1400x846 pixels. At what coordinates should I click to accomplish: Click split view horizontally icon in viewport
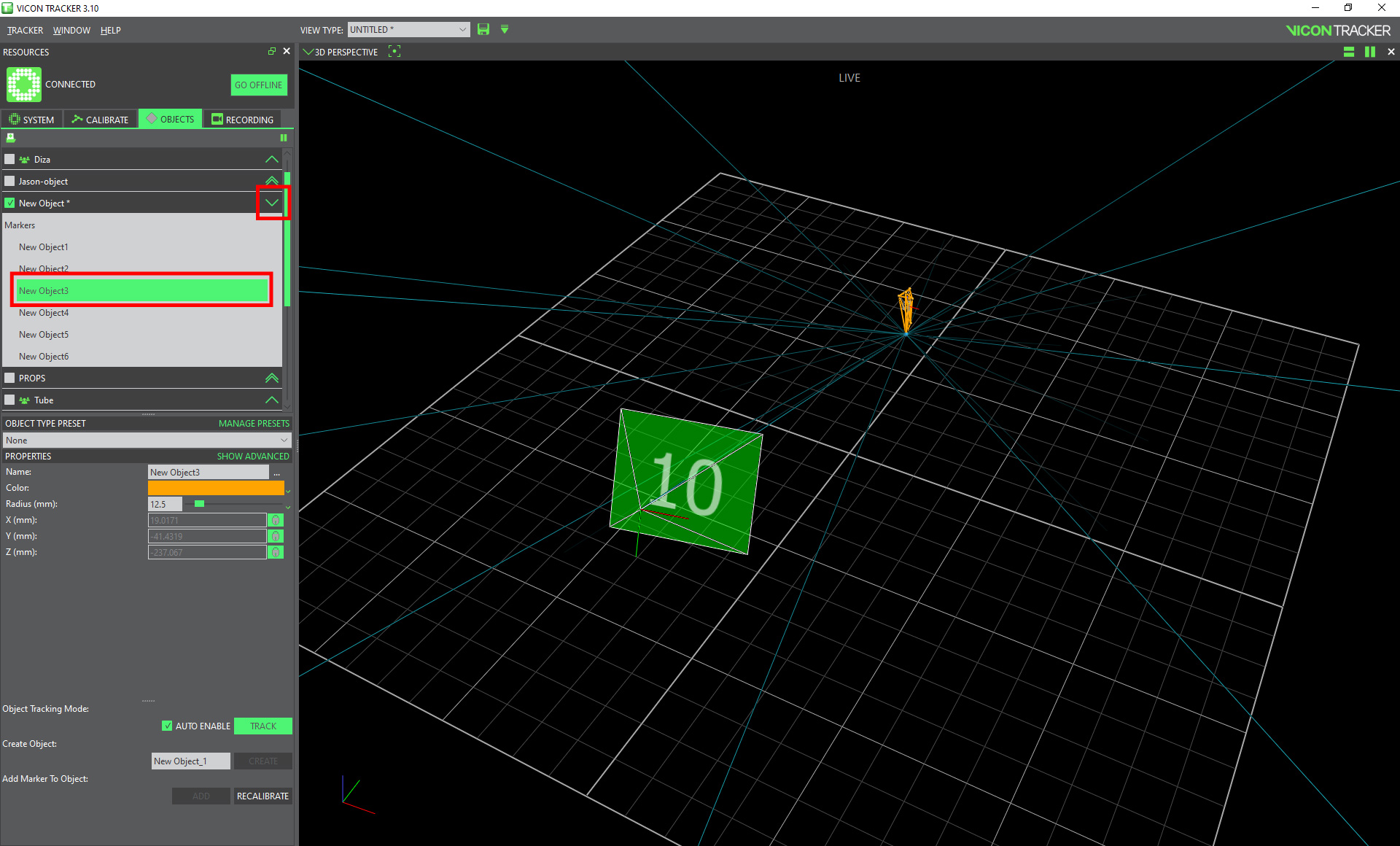[1349, 52]
